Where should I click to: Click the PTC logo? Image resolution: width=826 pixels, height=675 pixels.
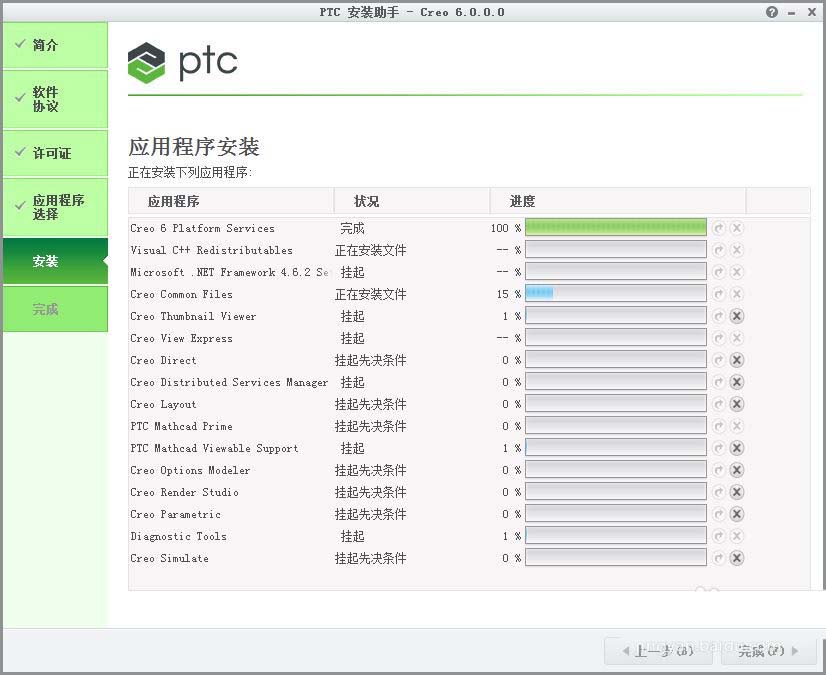coord(182,63)
